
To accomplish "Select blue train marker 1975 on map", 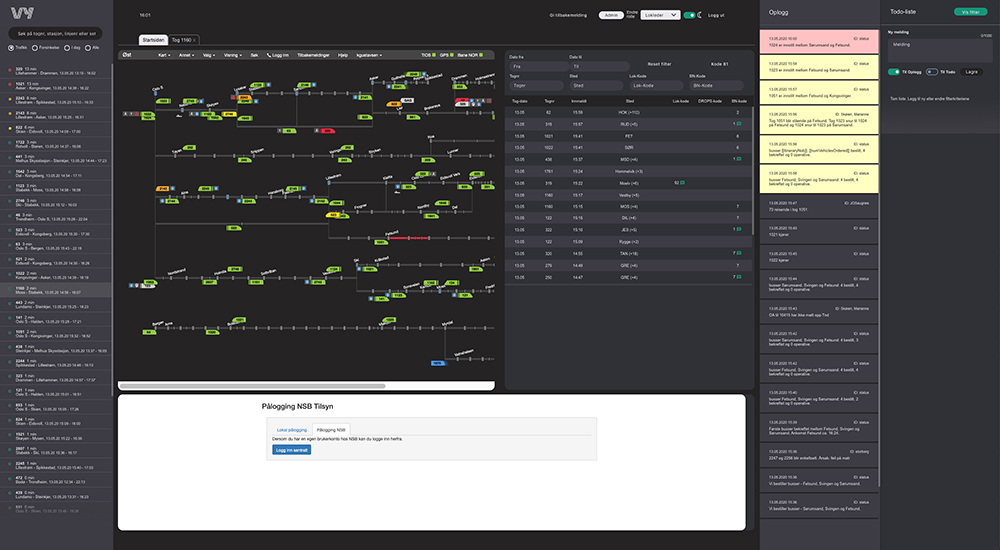I will (437, 363).
